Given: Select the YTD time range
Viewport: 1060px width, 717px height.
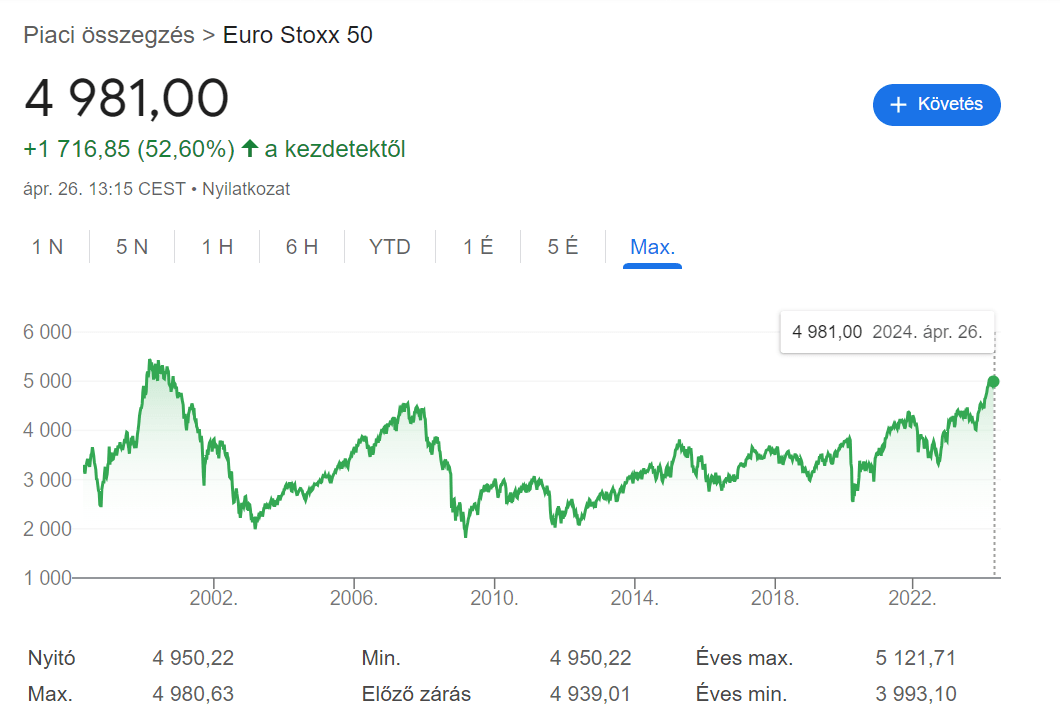Looking at the screenshot, I should coord(389,246).
